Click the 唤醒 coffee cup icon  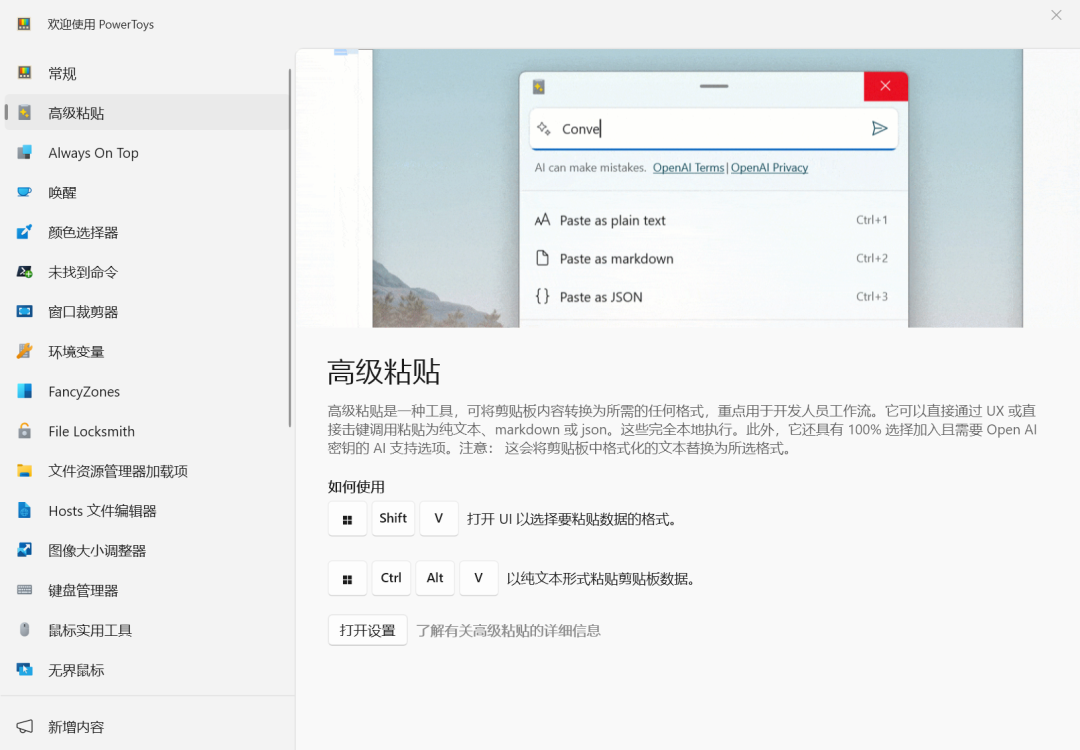coord(25,192)
